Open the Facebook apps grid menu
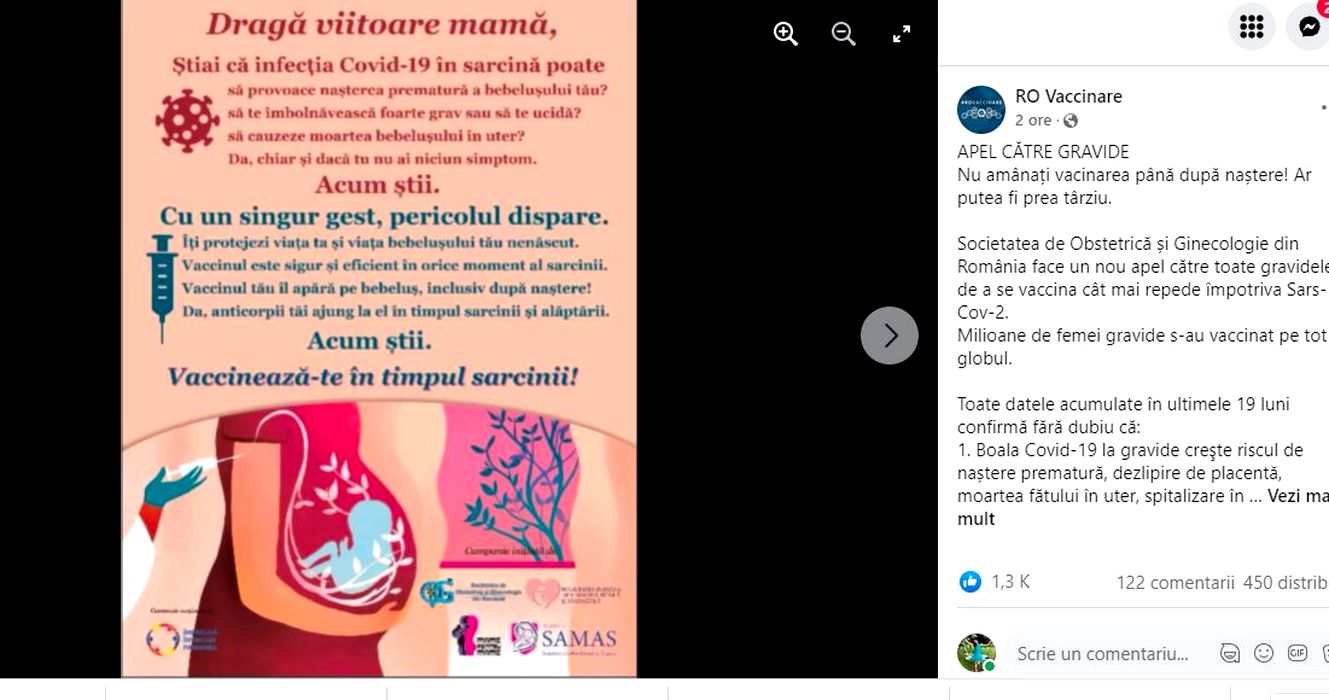 [1251, 27]
